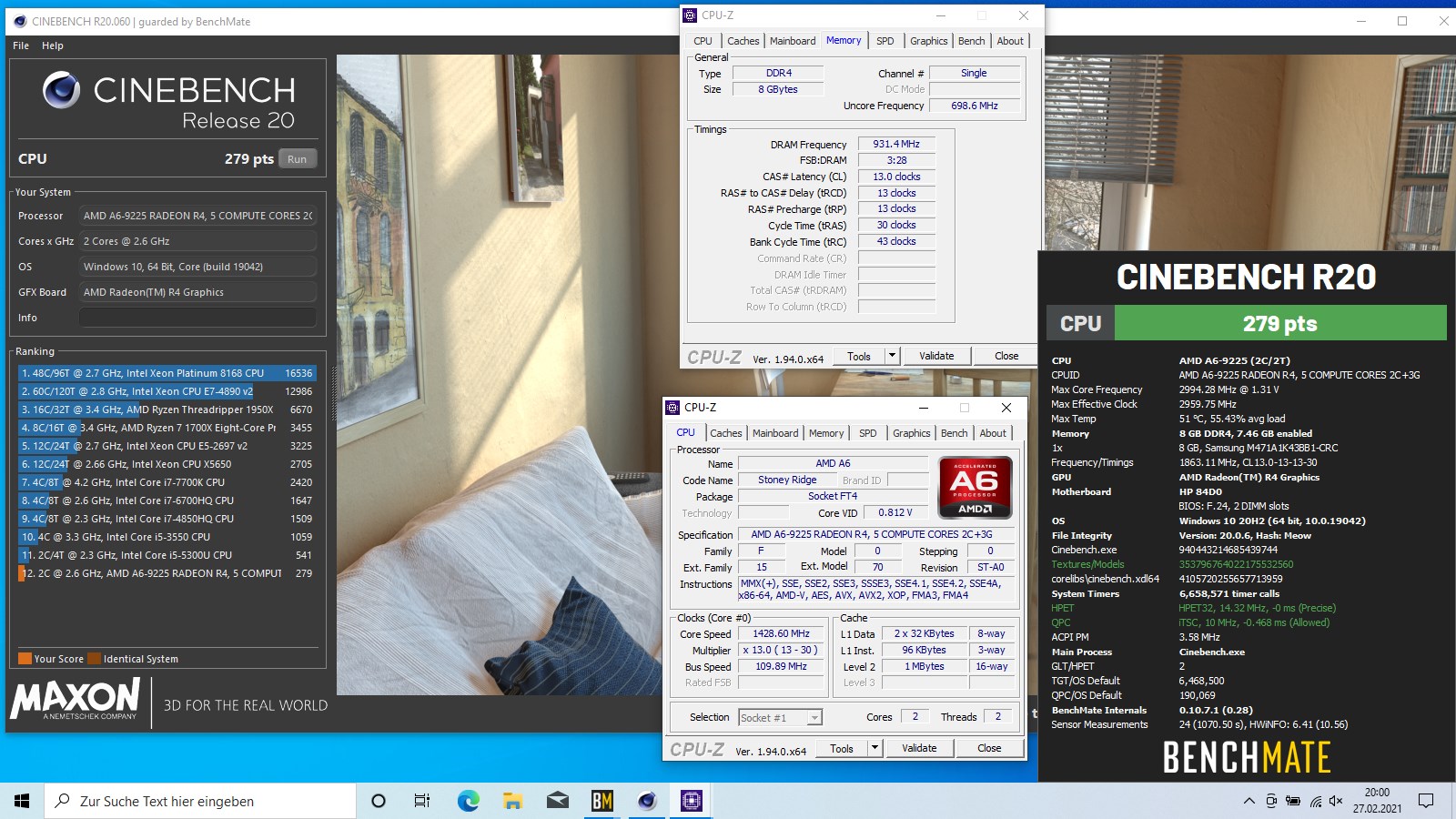This screenshot has width=1456, height=819.
Task: Open the Mail app from taskbar
Action: 557,801
